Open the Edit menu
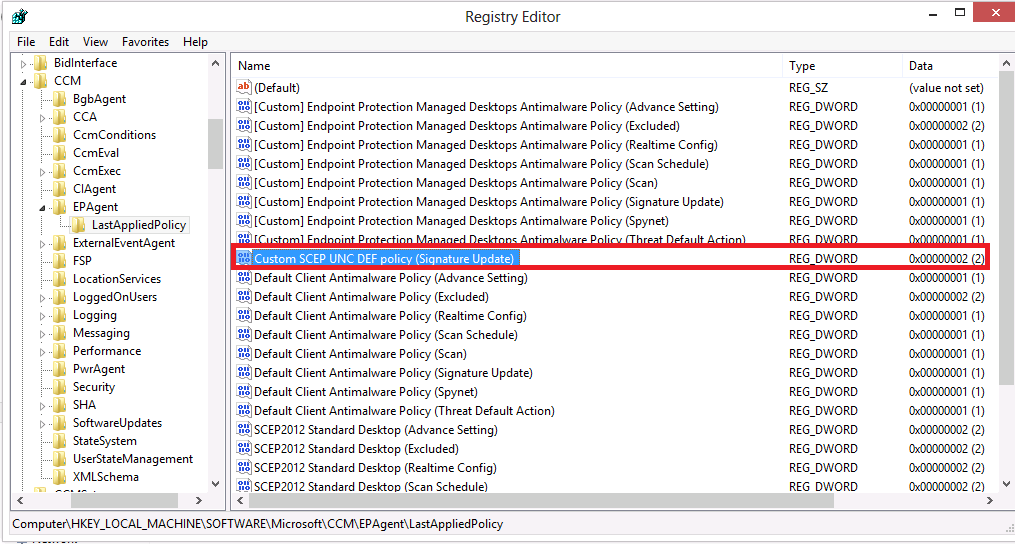The width and height of the screenshot is (1015, 544). coord(59,42)
